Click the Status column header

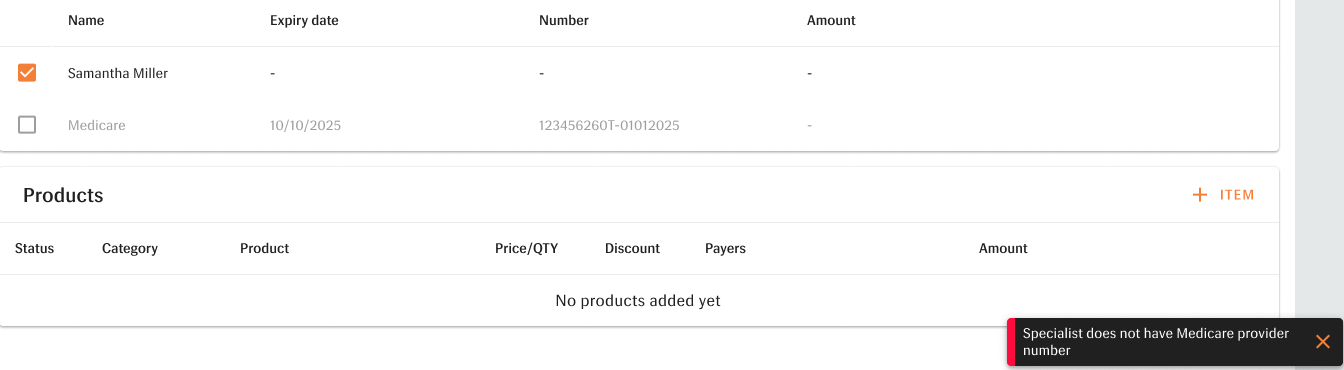35,248
